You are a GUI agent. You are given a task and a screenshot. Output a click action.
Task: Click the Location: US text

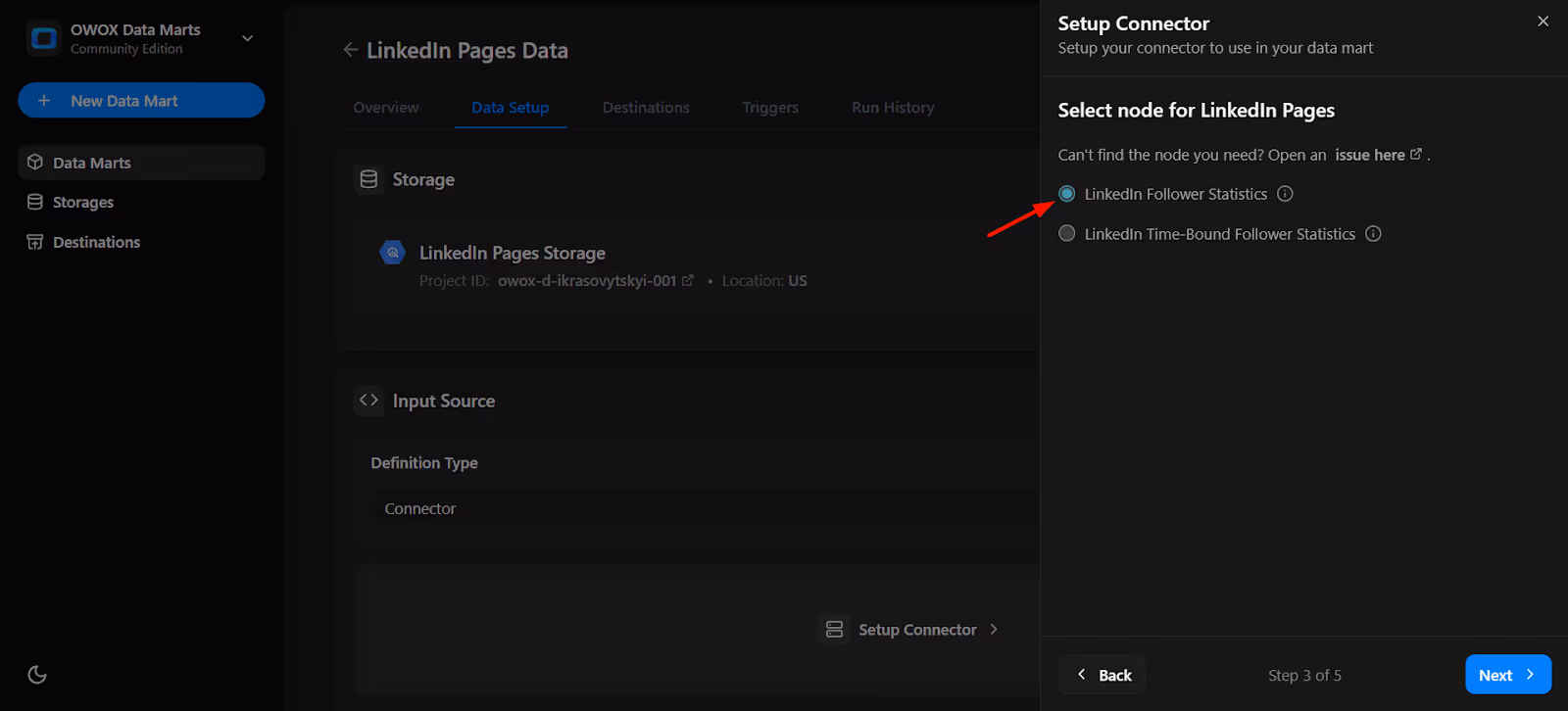764,281
